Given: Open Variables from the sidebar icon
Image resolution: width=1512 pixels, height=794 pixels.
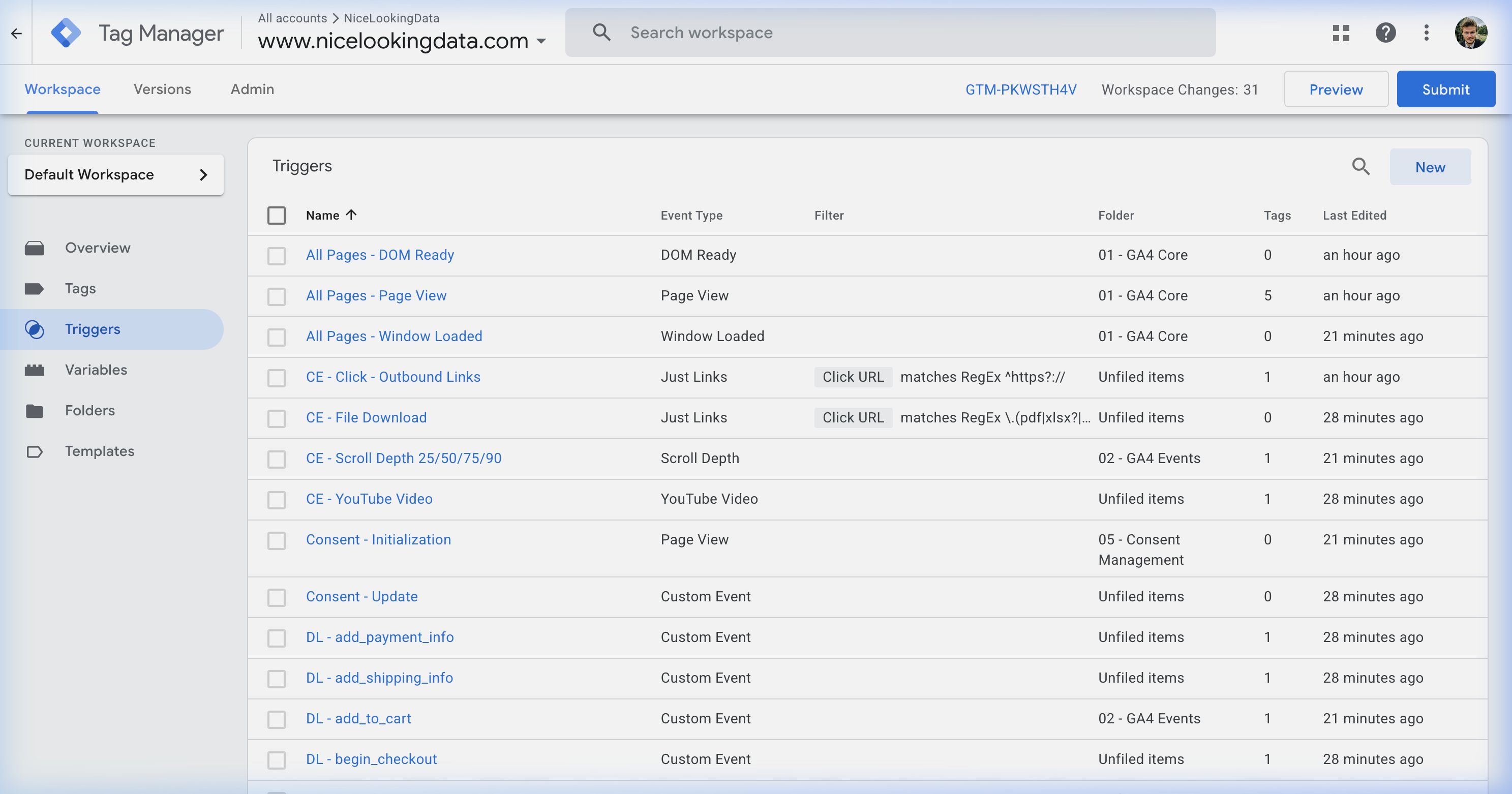Looking at the screenshot, I should click(36, 370).
